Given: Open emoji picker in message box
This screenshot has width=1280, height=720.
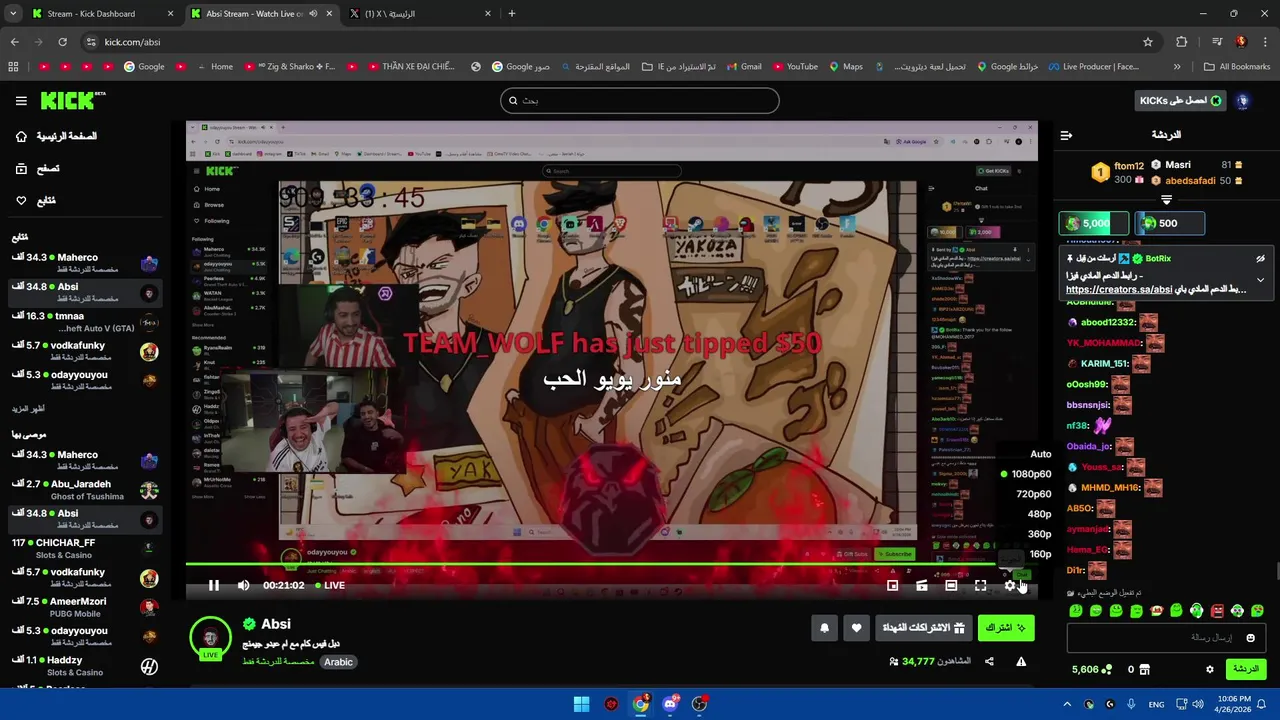Looking at the screenshot, I should coord(1250,637).
